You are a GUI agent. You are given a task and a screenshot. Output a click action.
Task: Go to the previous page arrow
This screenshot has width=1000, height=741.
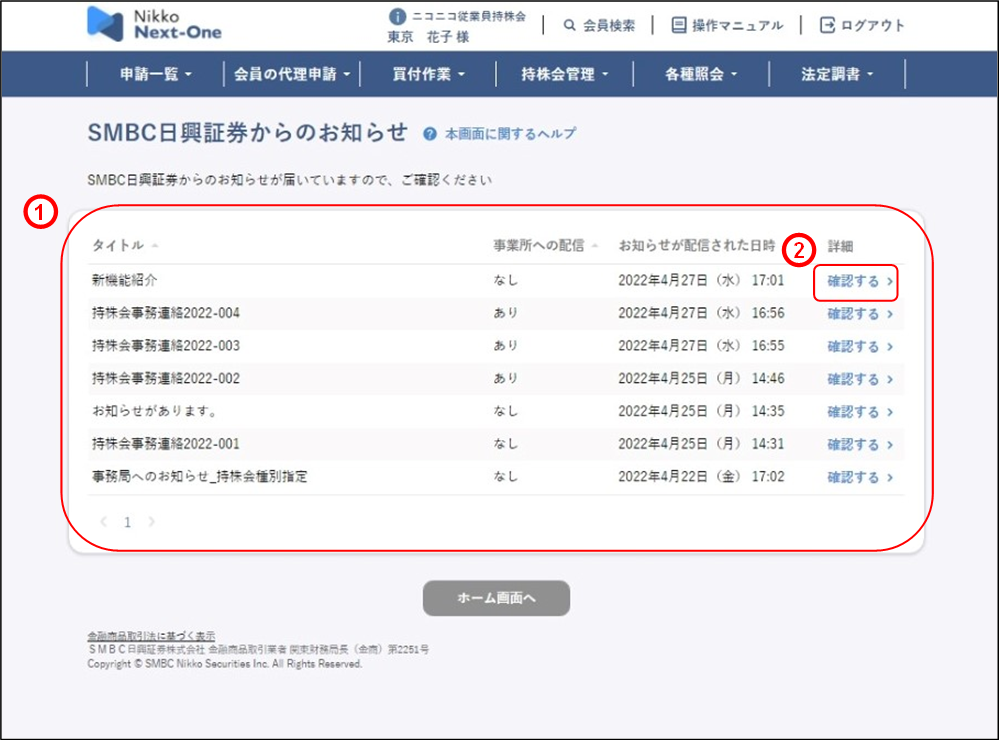coord(103,522)
